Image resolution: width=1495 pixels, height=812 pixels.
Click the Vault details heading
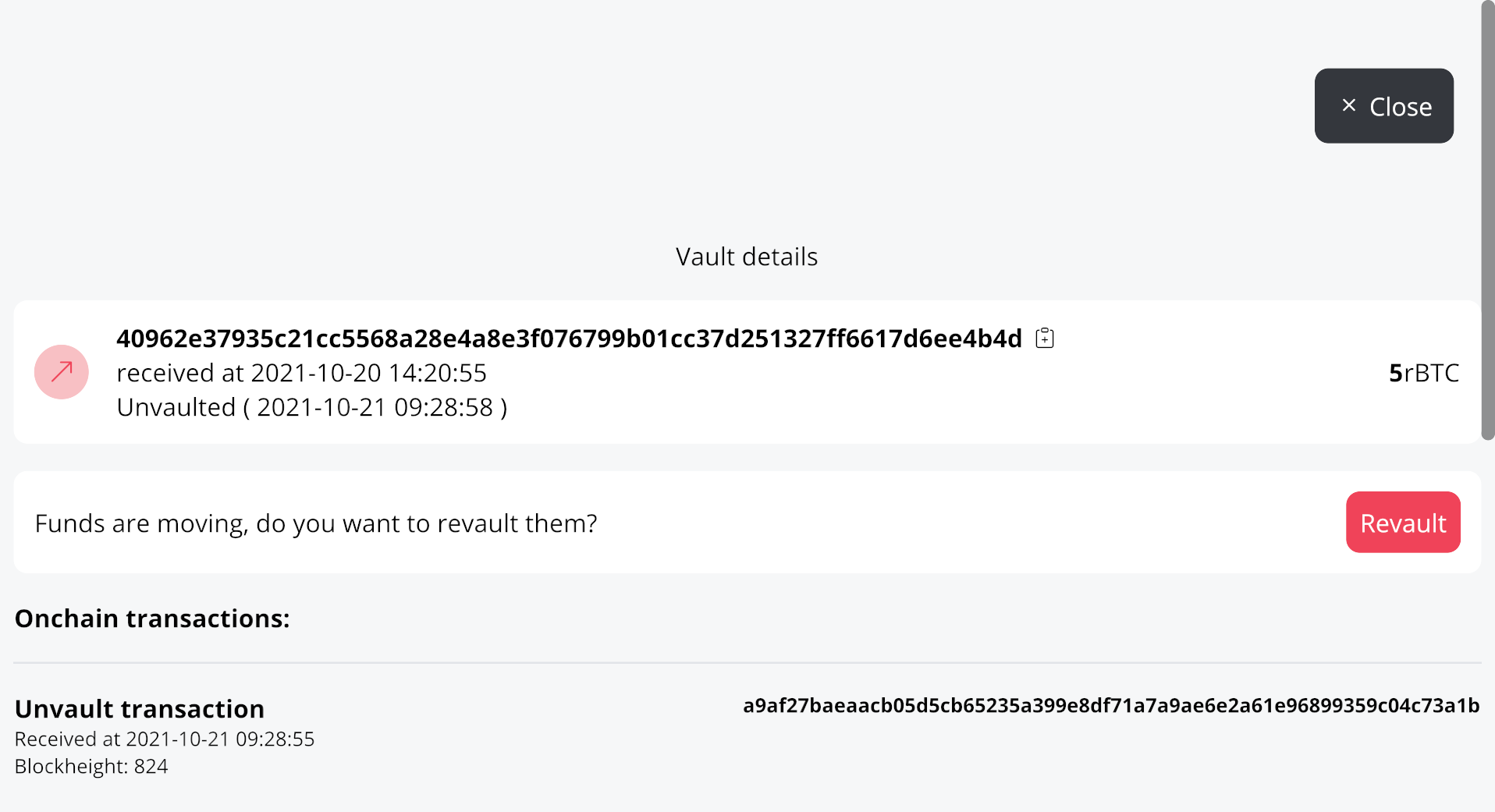tap(746, 256)
